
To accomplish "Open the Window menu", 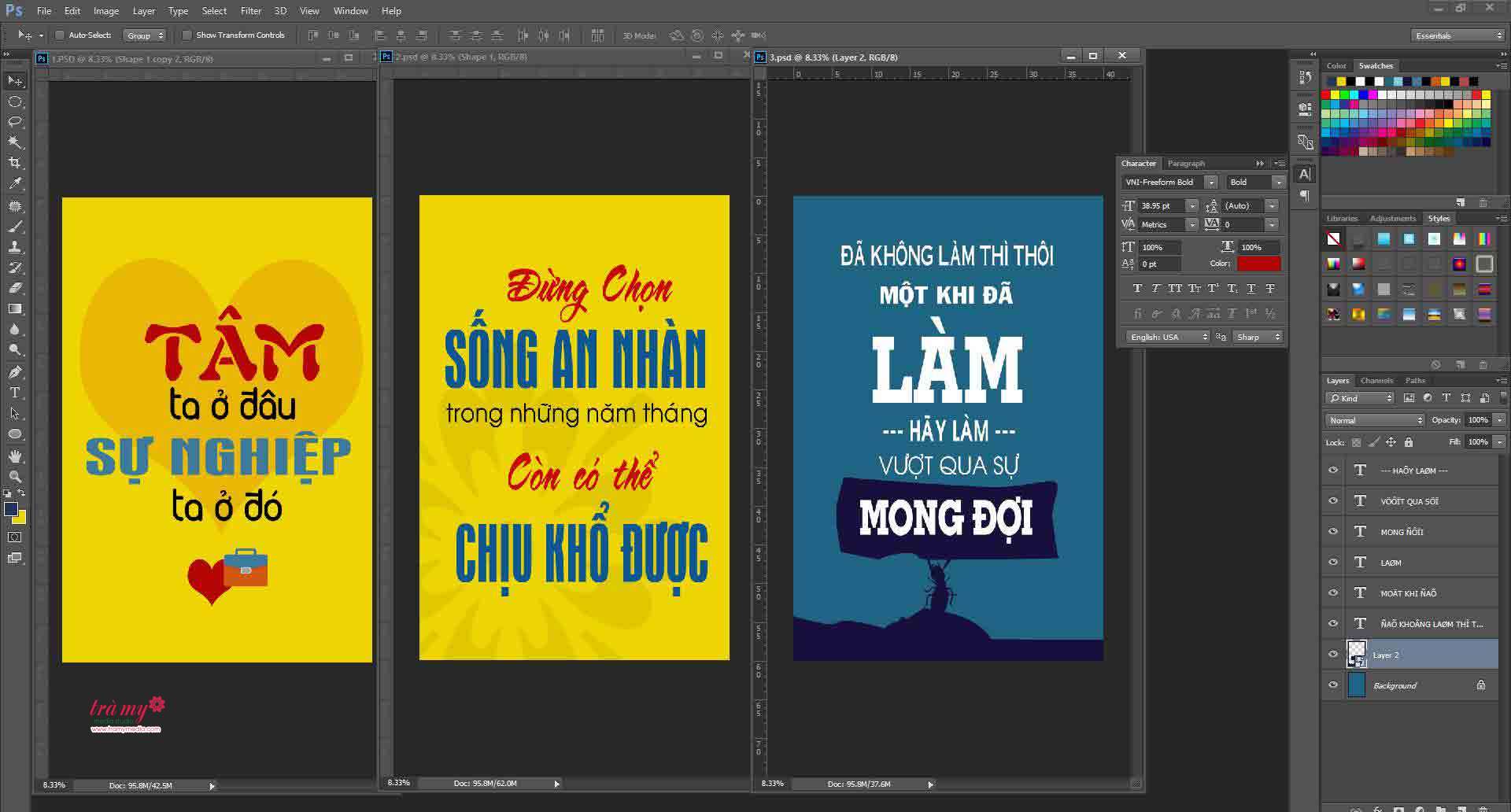I will click(350, 11).
